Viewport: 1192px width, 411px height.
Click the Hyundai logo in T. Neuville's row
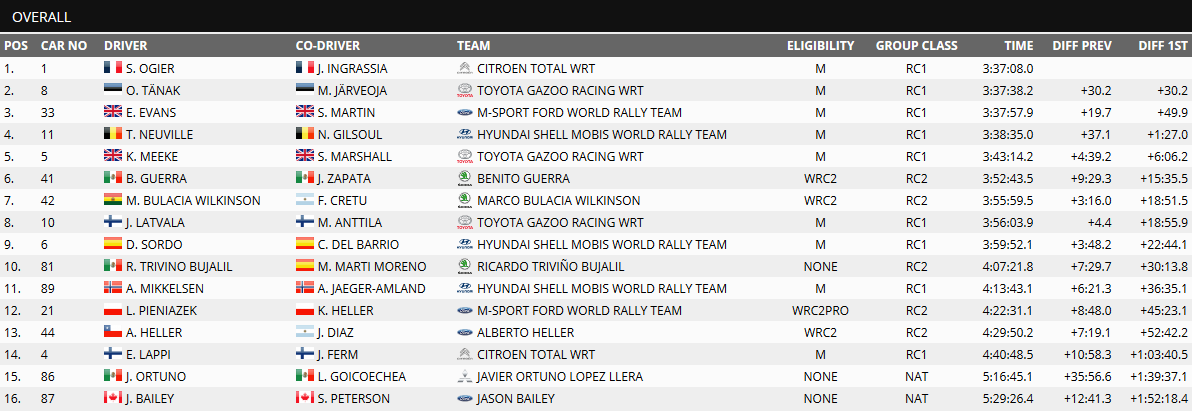click(x=464, y=134)
